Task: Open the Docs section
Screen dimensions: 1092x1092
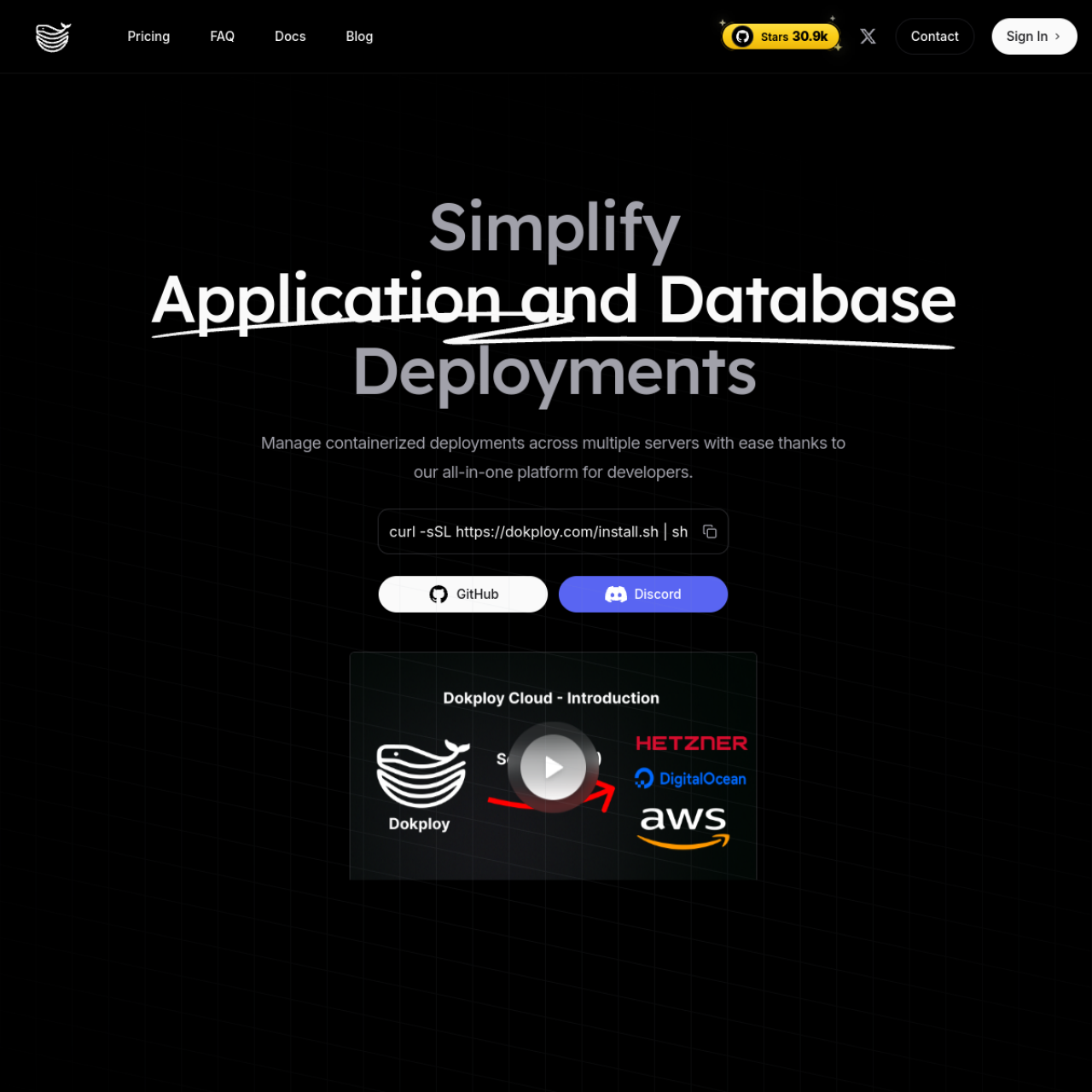Action: (290, 37)
